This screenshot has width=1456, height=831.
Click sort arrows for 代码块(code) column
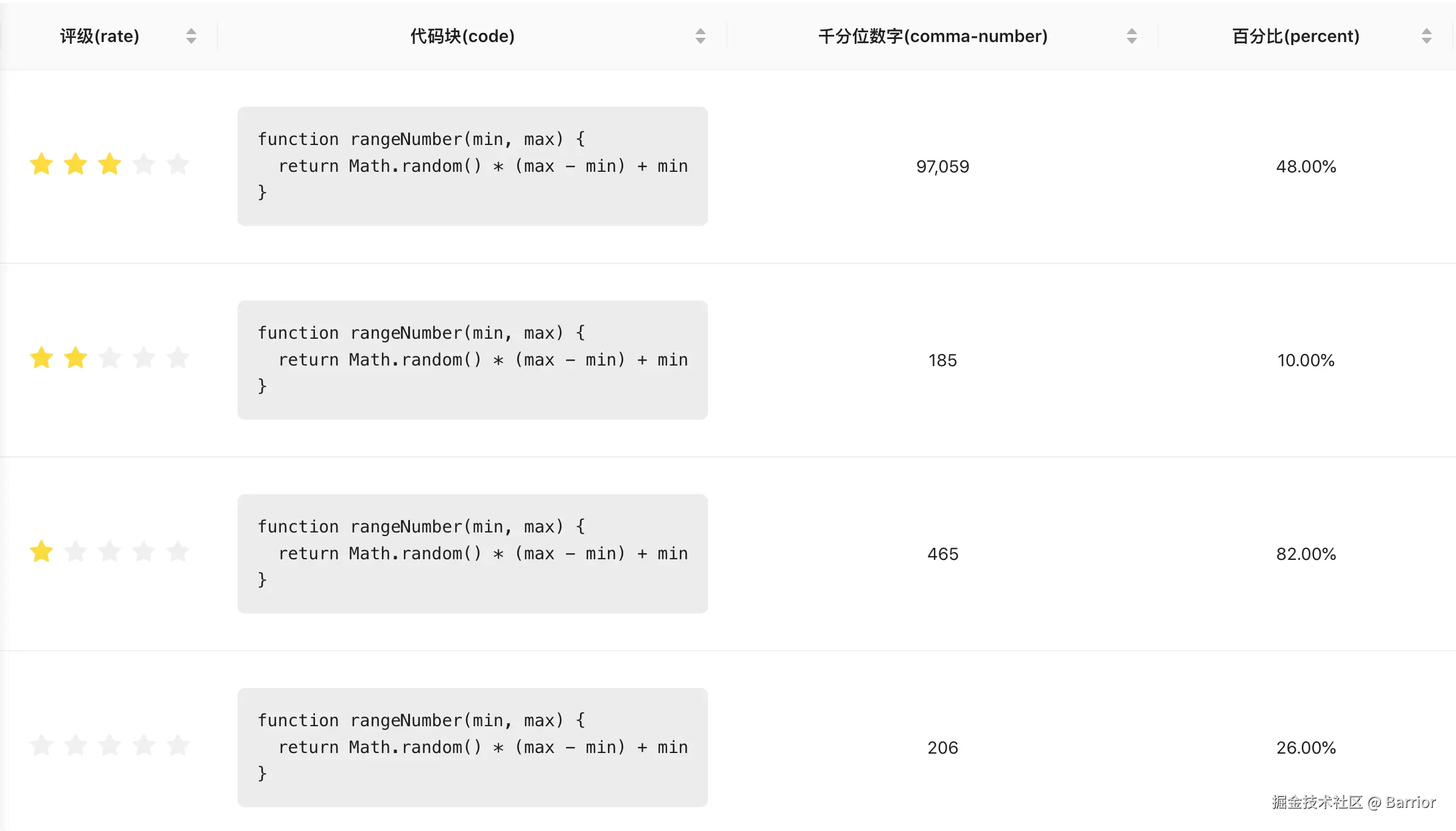[701, 36]
